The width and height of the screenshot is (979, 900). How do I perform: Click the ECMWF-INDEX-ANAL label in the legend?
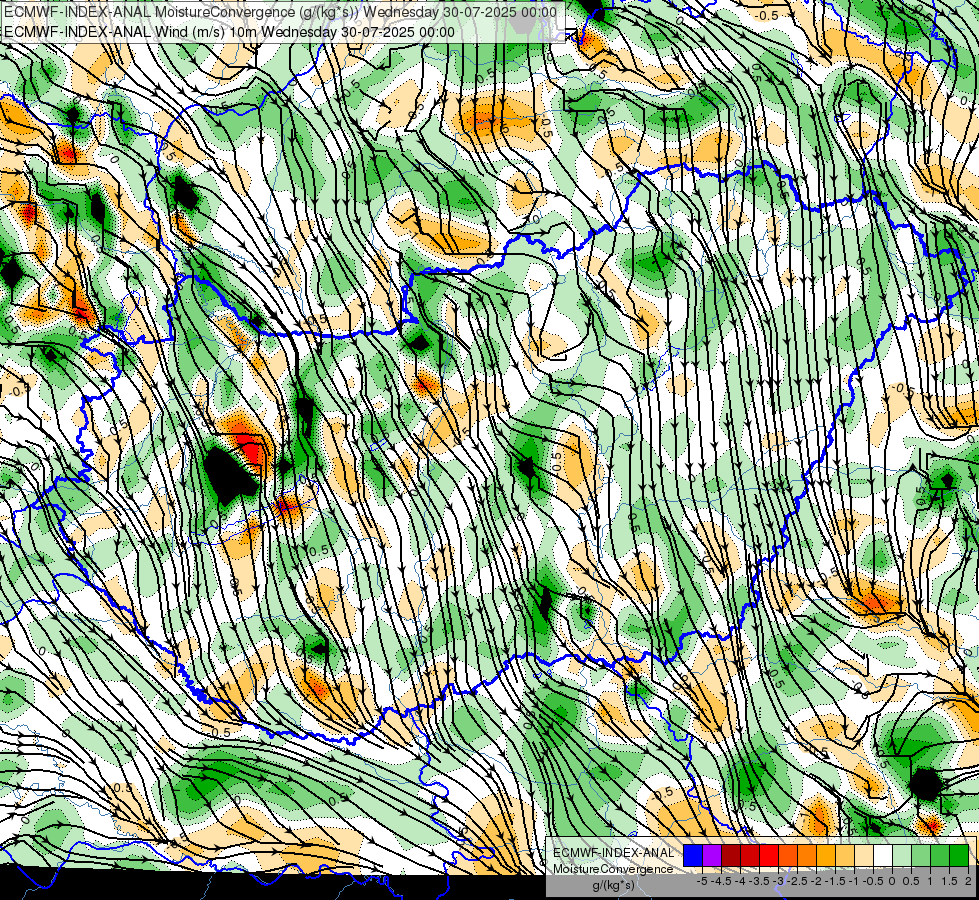coord(613,853)
